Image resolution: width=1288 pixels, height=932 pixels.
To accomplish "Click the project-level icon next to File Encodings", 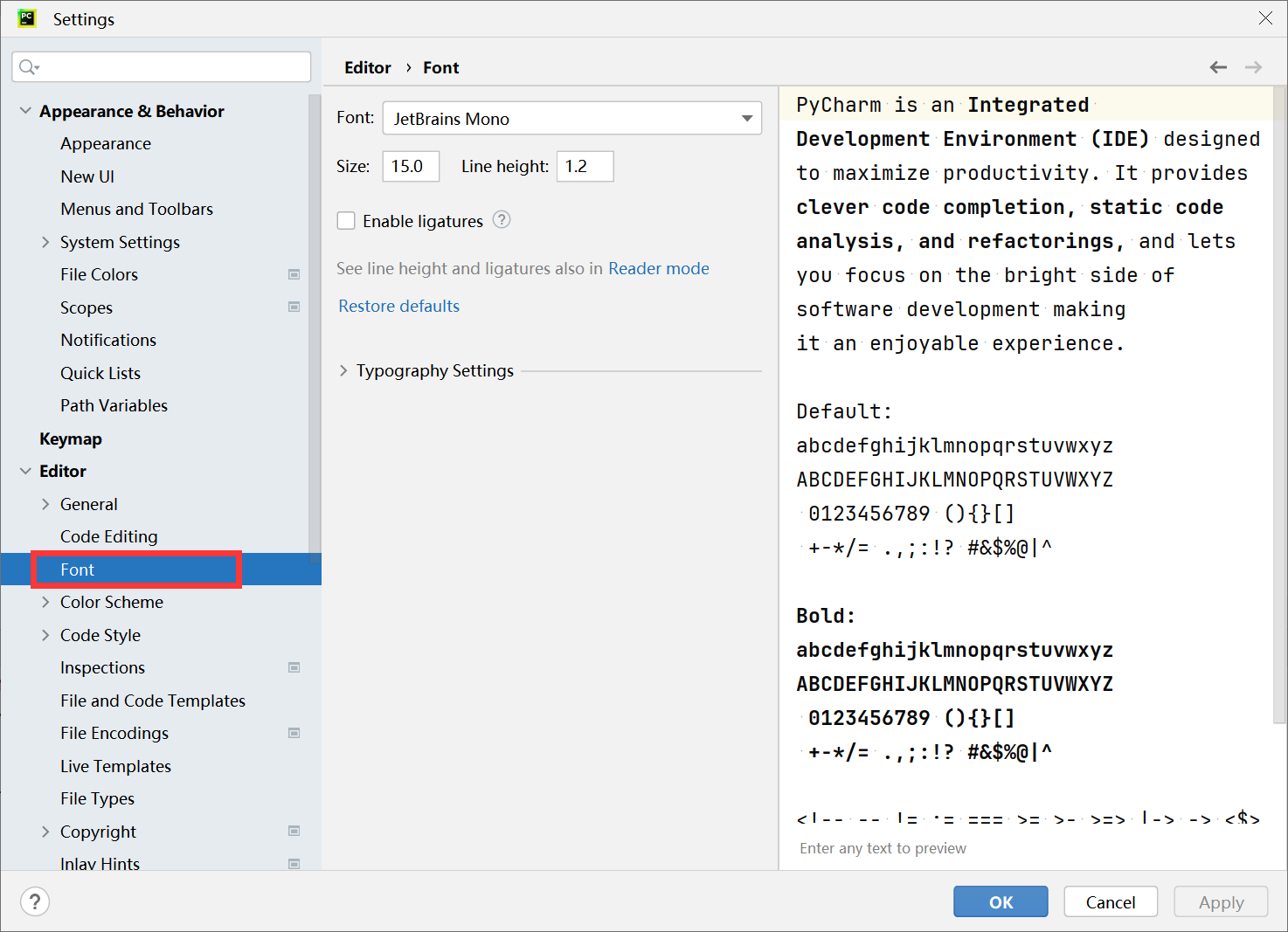I will click(x=294, y=733).
